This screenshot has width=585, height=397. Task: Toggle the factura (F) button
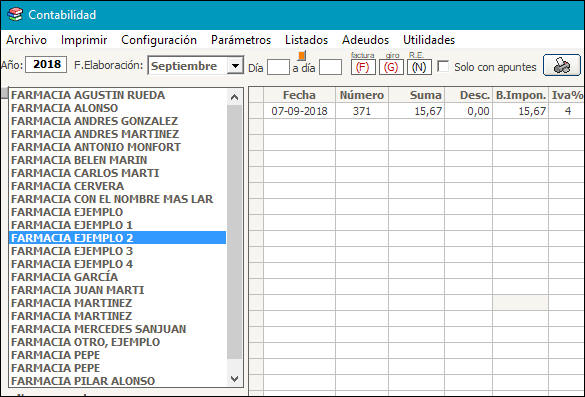coord(363,67)
